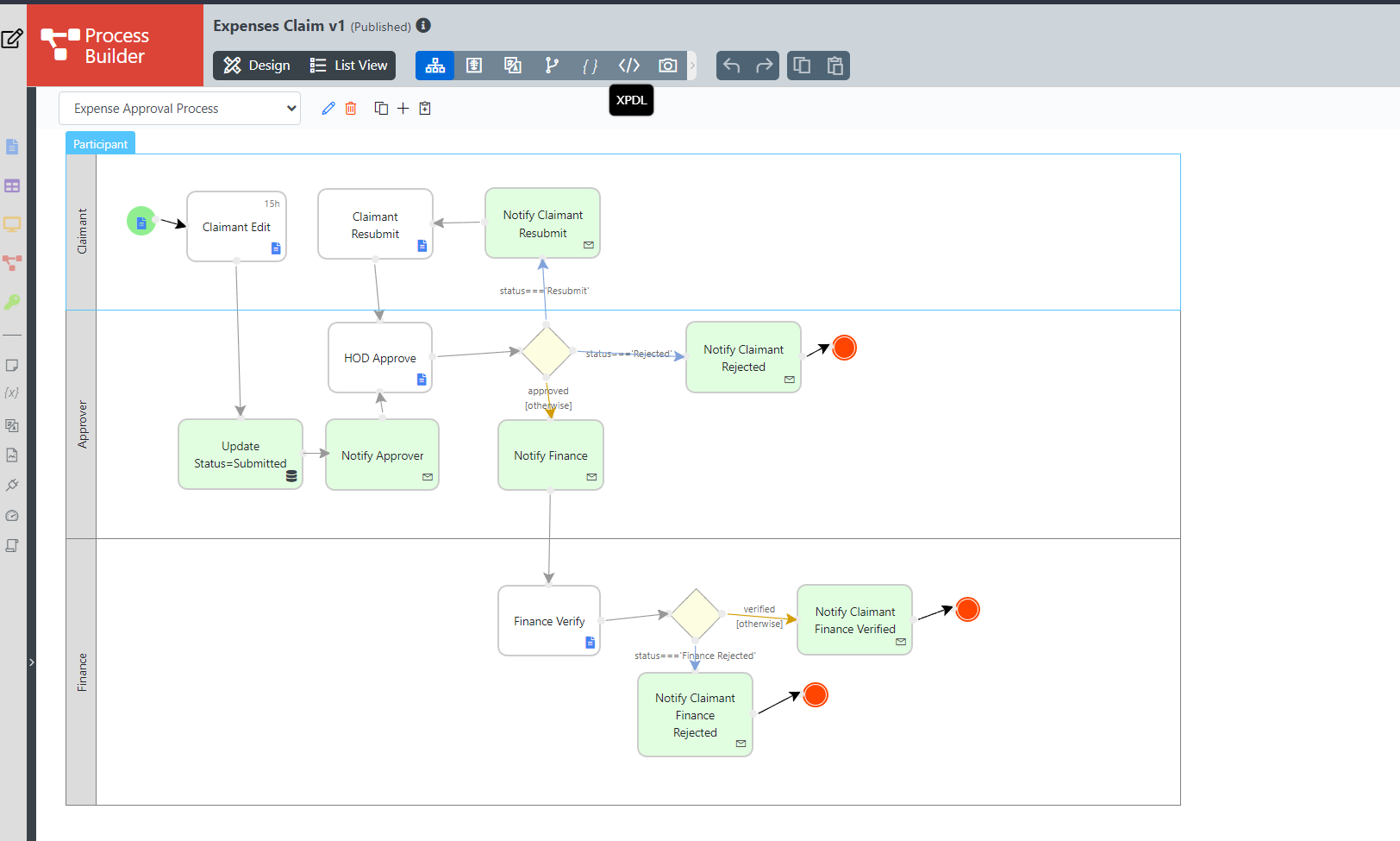1400x841 pixels.
Task: Select the HOD Approve activity node
Action: coord(379,357)
